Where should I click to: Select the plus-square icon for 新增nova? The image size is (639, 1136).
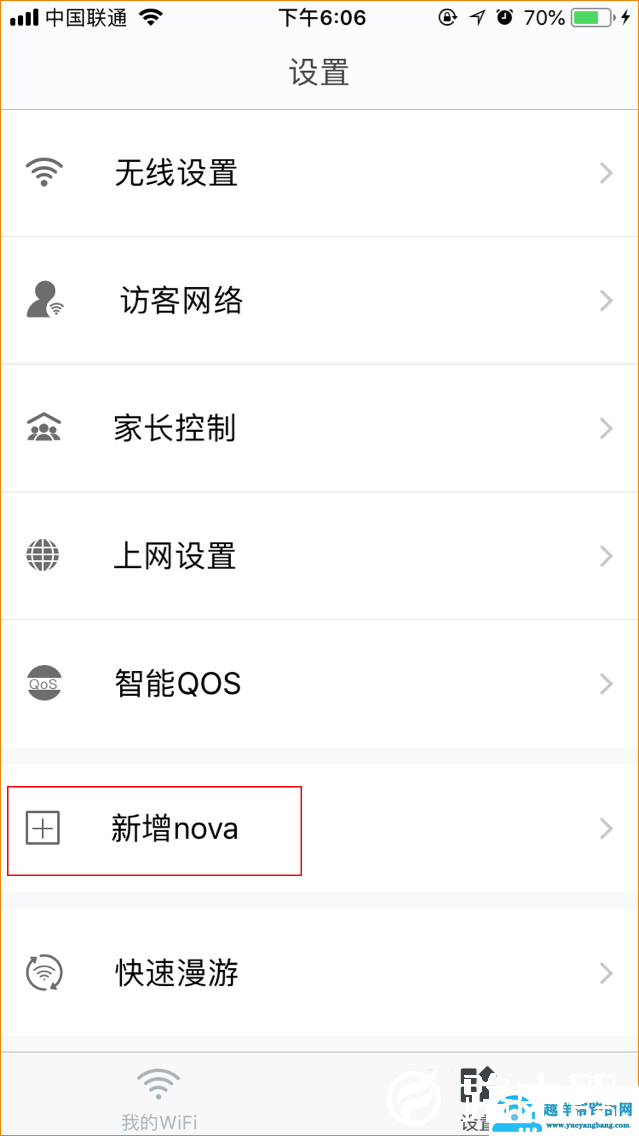coord(44,828)
